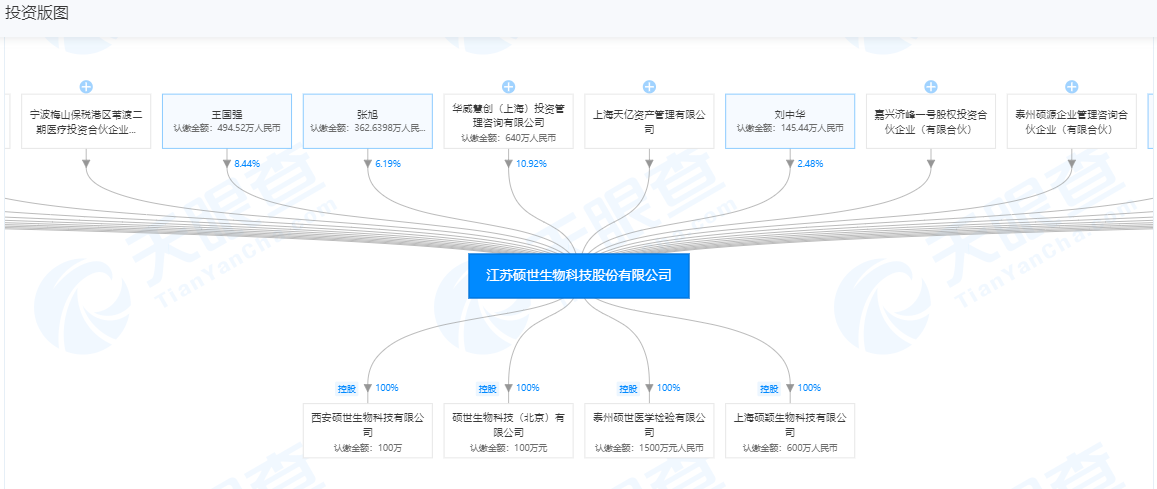
Task: Open 硕世生物科技（北京）有限公司 subsidiary node
Action: pos(508,430)
